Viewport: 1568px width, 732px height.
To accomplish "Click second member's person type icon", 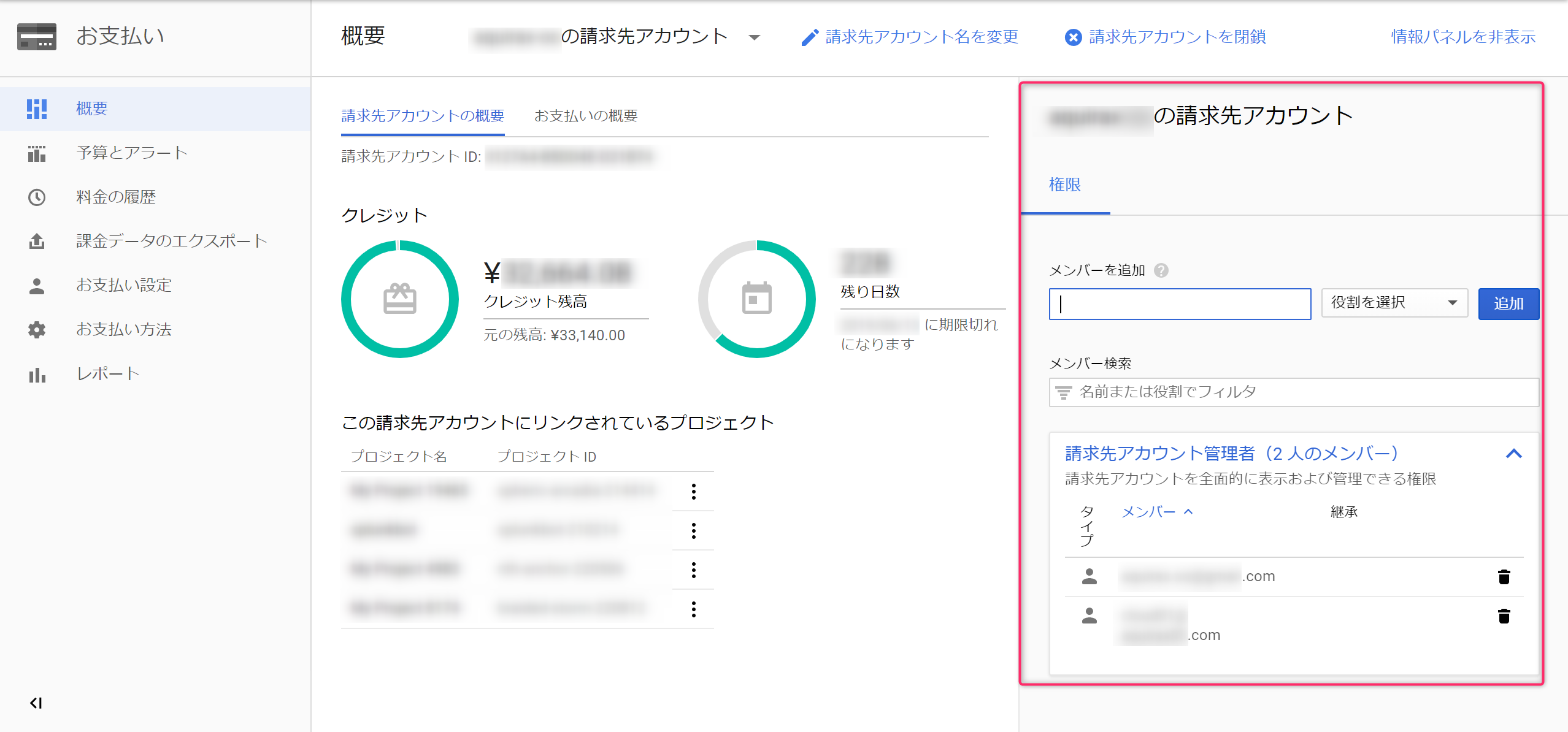I will coord(1090,616).
